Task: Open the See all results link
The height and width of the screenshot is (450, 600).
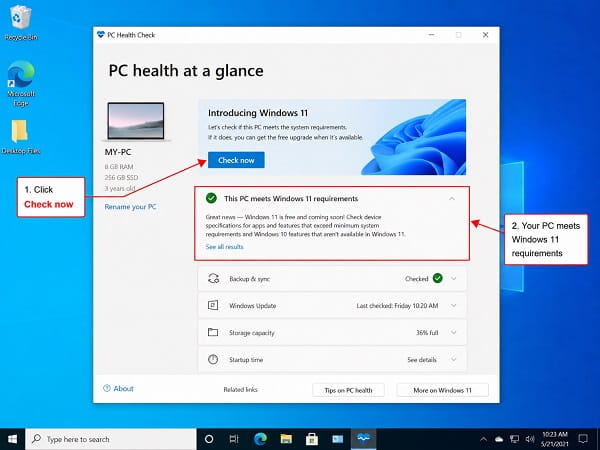Action: [224, 247]
